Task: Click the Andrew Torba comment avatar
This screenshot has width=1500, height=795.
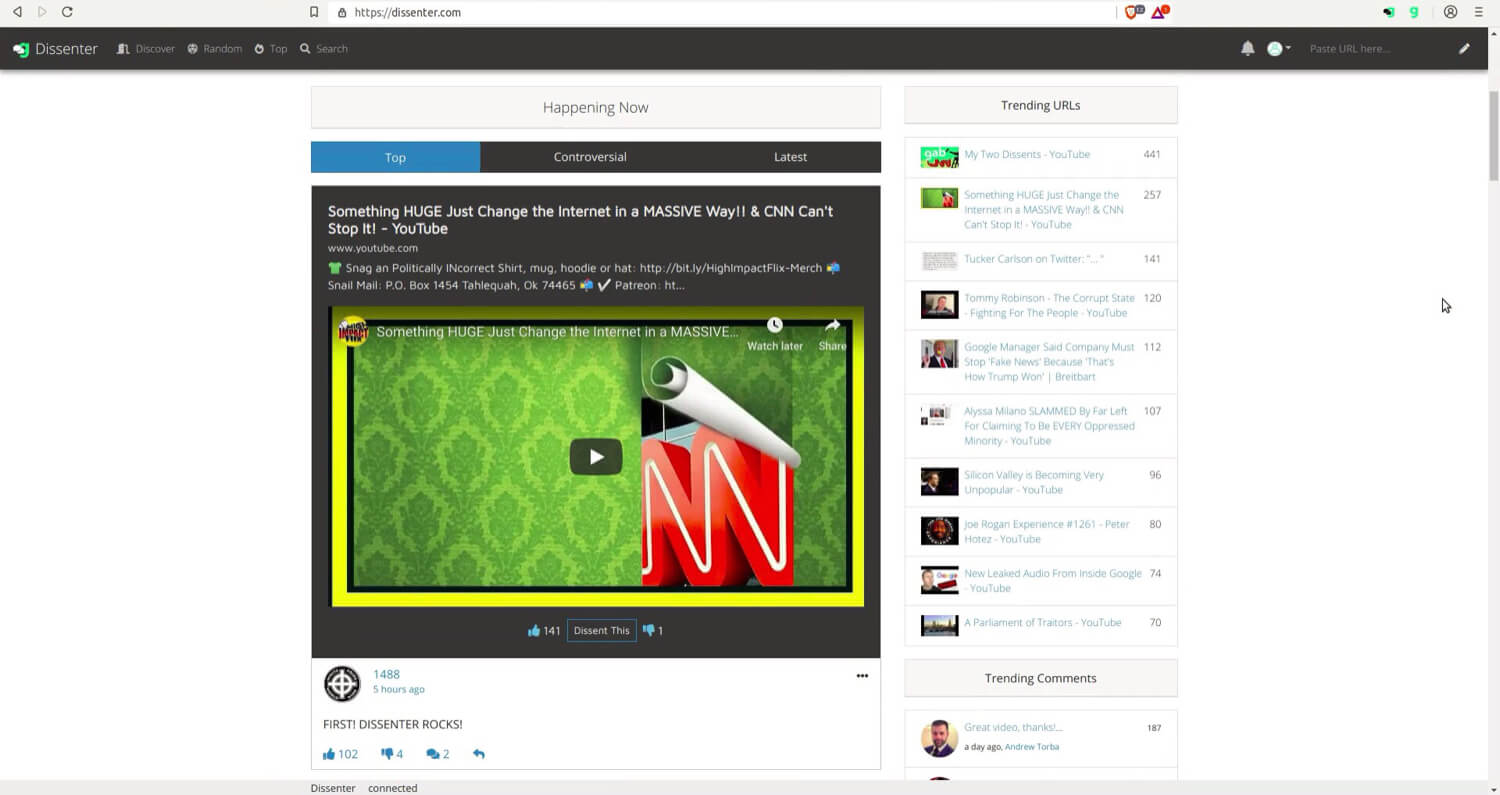Action: click(939, 738)
